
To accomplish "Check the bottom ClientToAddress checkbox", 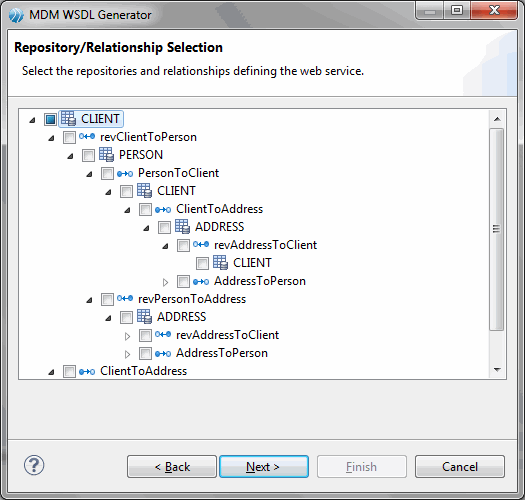I will coord(69,371).
